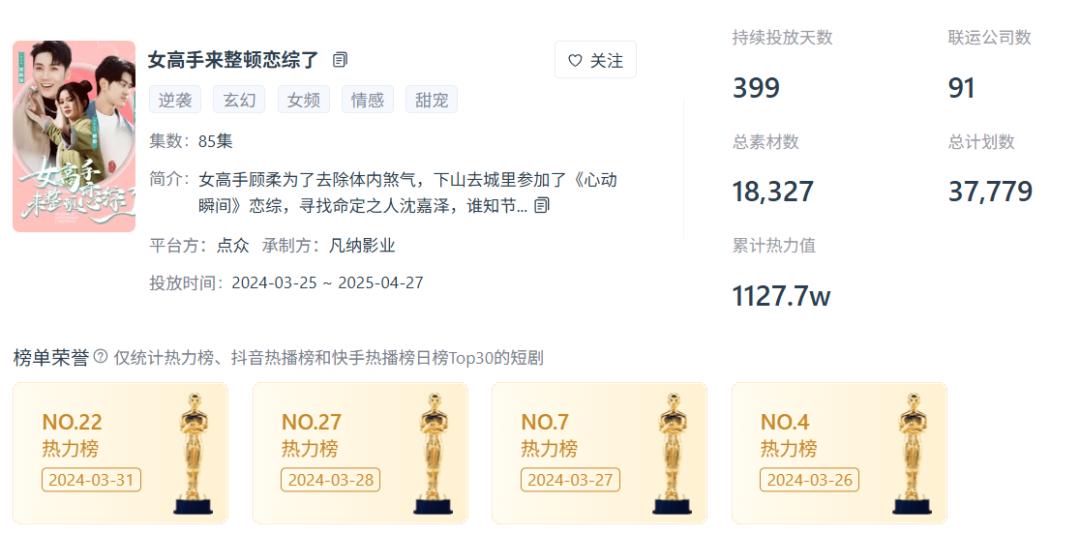Click the 2024-03-26 date badge

pyautogui.click(x=810, y=480)
